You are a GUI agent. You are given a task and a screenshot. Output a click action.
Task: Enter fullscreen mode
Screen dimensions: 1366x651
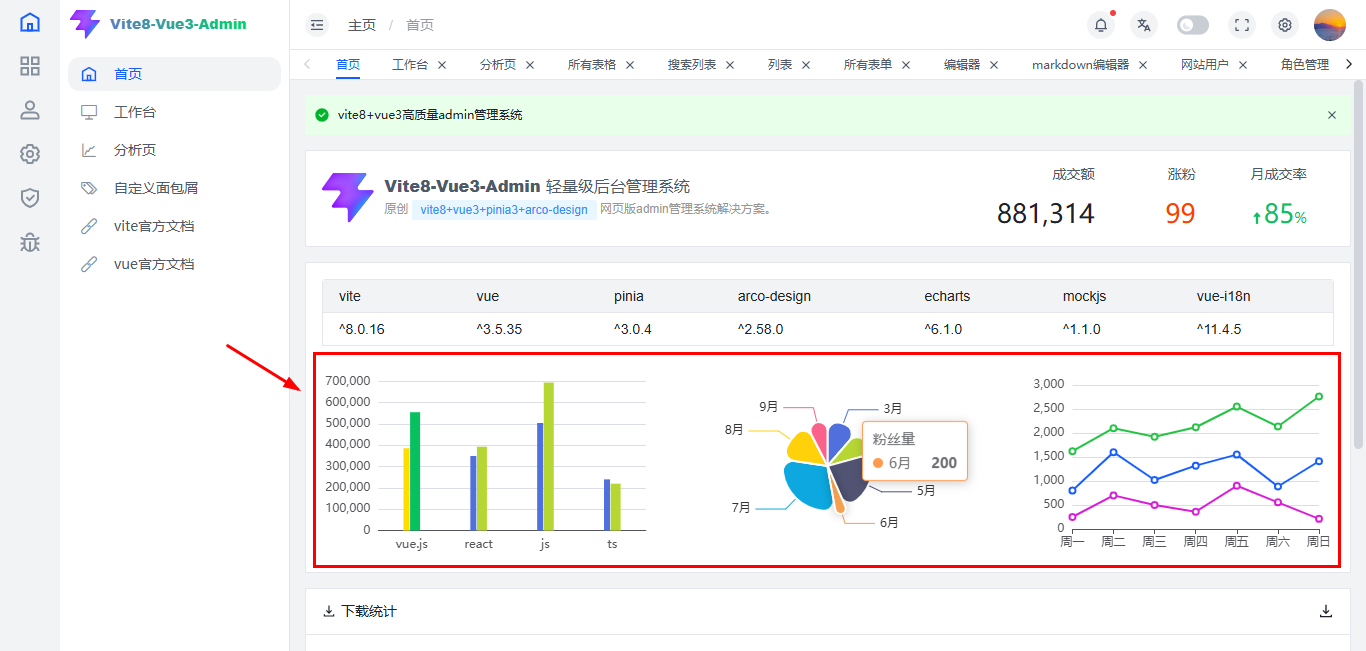[1242, 25]
